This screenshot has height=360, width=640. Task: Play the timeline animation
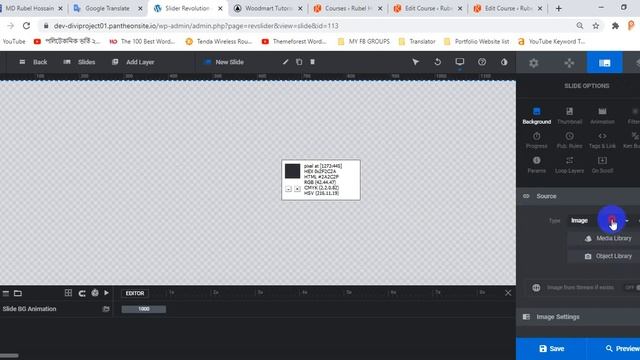tap(107, 293)
